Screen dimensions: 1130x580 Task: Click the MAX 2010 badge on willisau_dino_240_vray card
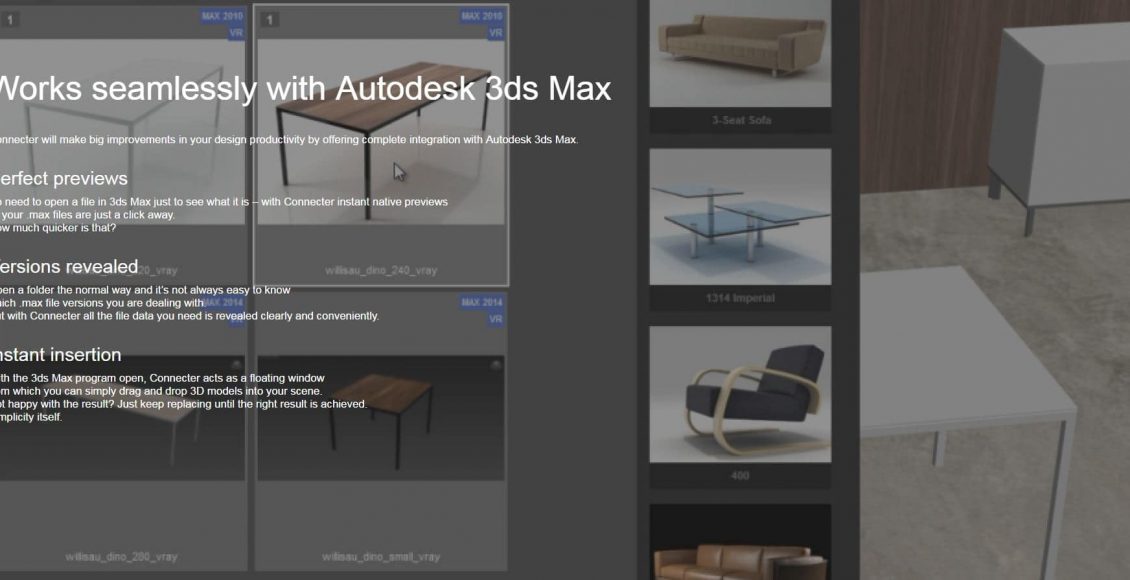click(482, 16)
